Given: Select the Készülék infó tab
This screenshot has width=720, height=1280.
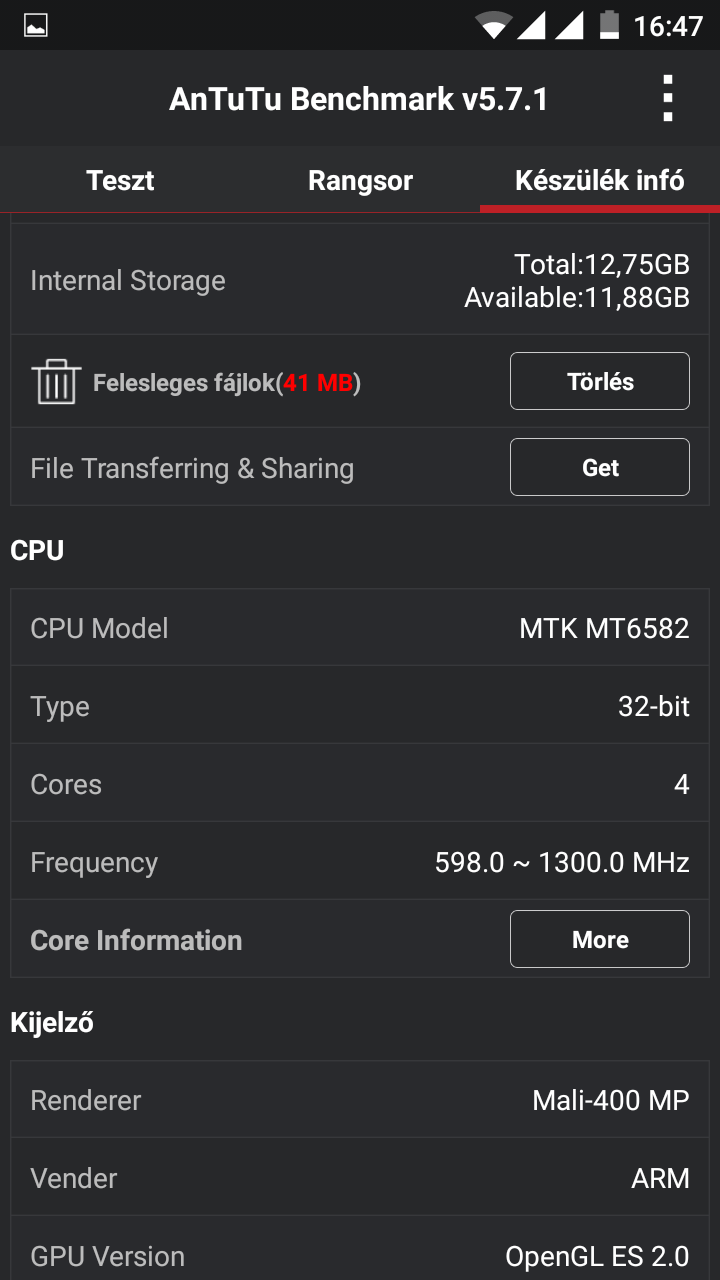Looking at the screenshot, I should click(x=599, y=181).
